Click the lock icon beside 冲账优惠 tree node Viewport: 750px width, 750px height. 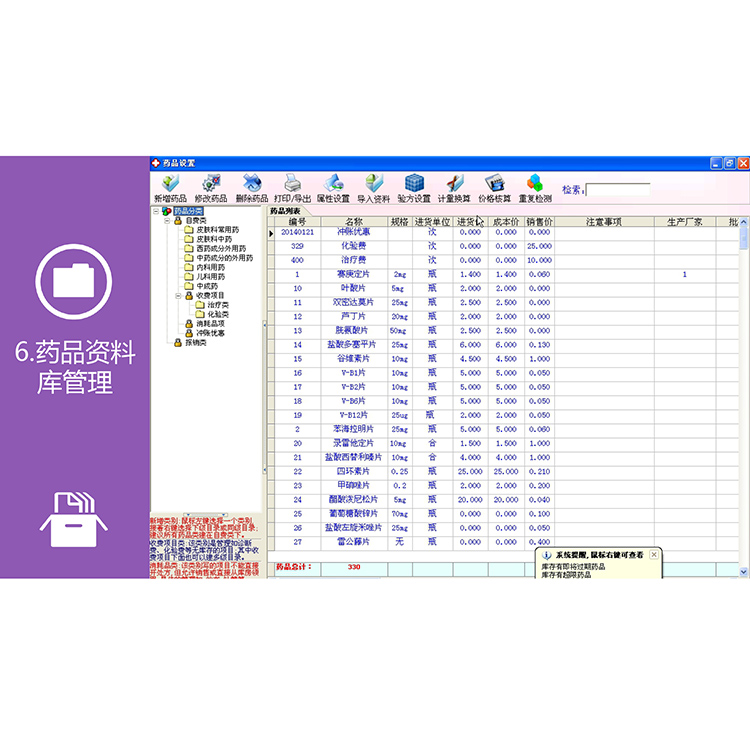[189, 333]
